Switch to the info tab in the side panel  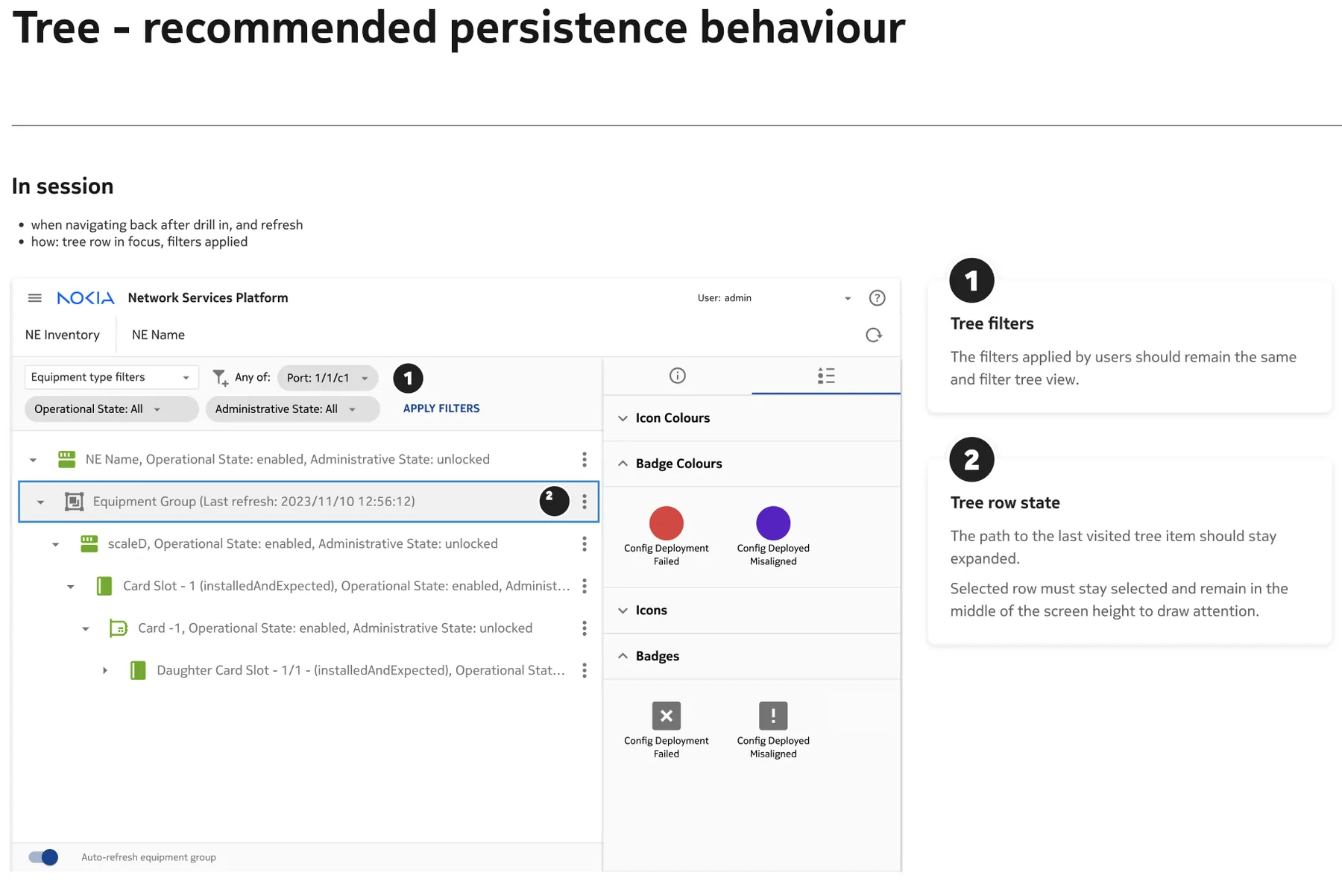click(677, 376)
